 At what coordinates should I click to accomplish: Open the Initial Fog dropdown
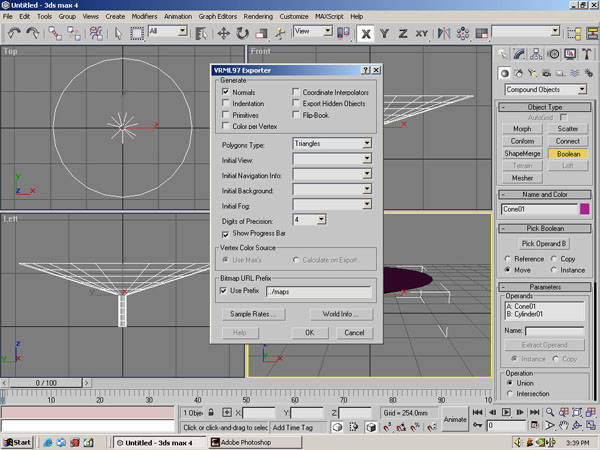pos(367,204)
